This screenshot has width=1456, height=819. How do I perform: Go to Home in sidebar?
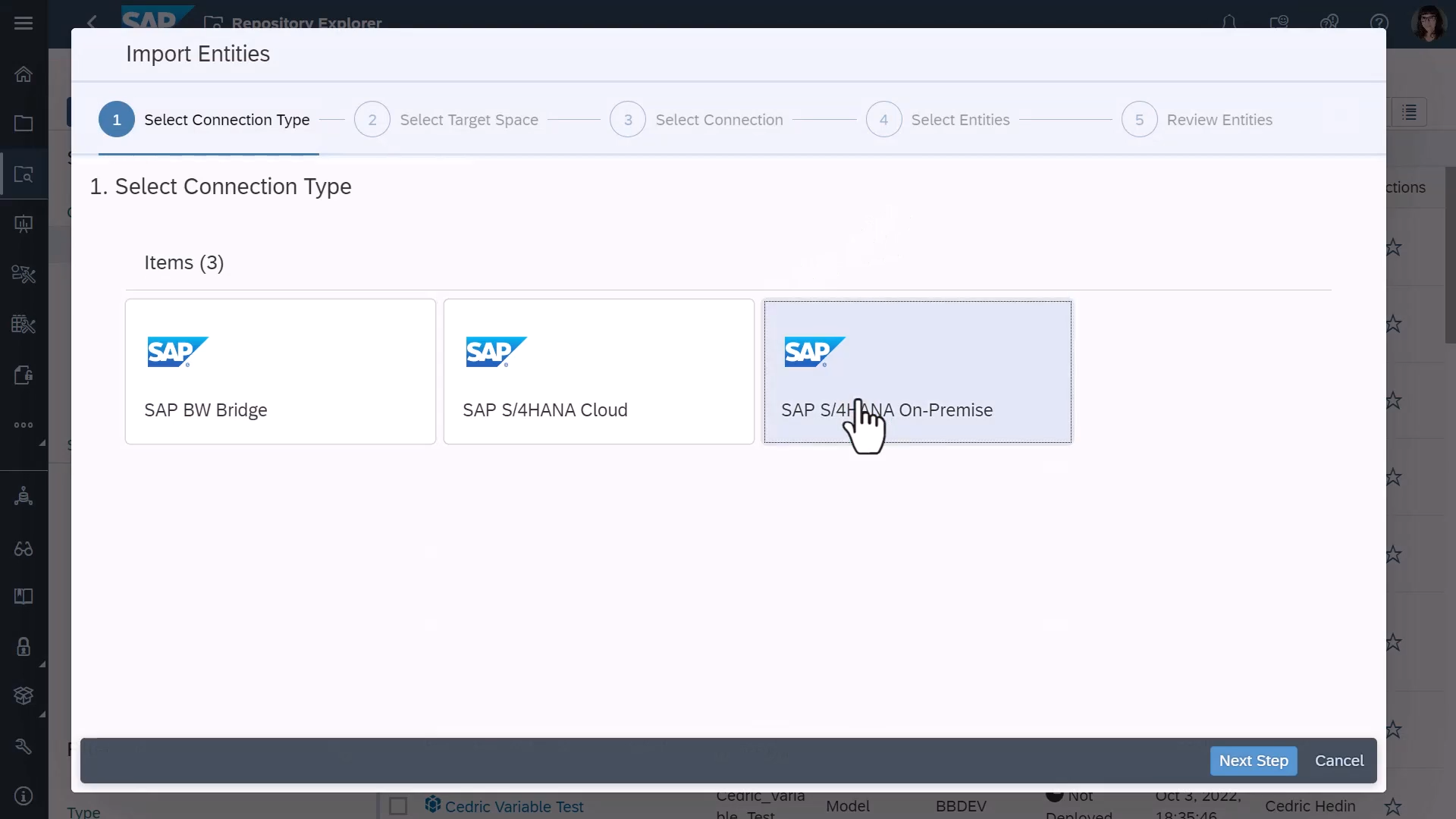pyautogui.click(x=24, y=74)
